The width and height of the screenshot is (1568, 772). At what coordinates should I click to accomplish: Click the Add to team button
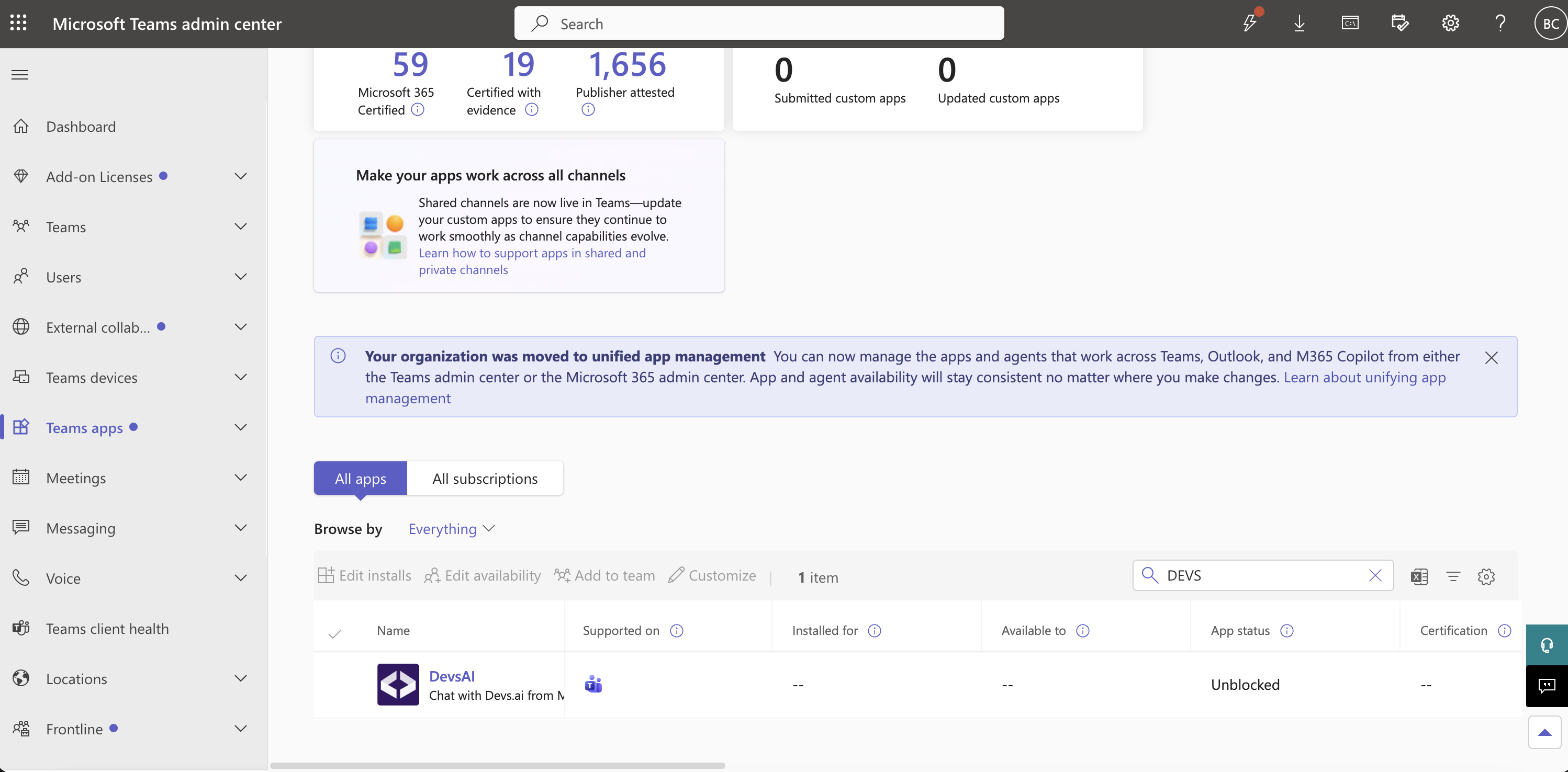(604, 575)
